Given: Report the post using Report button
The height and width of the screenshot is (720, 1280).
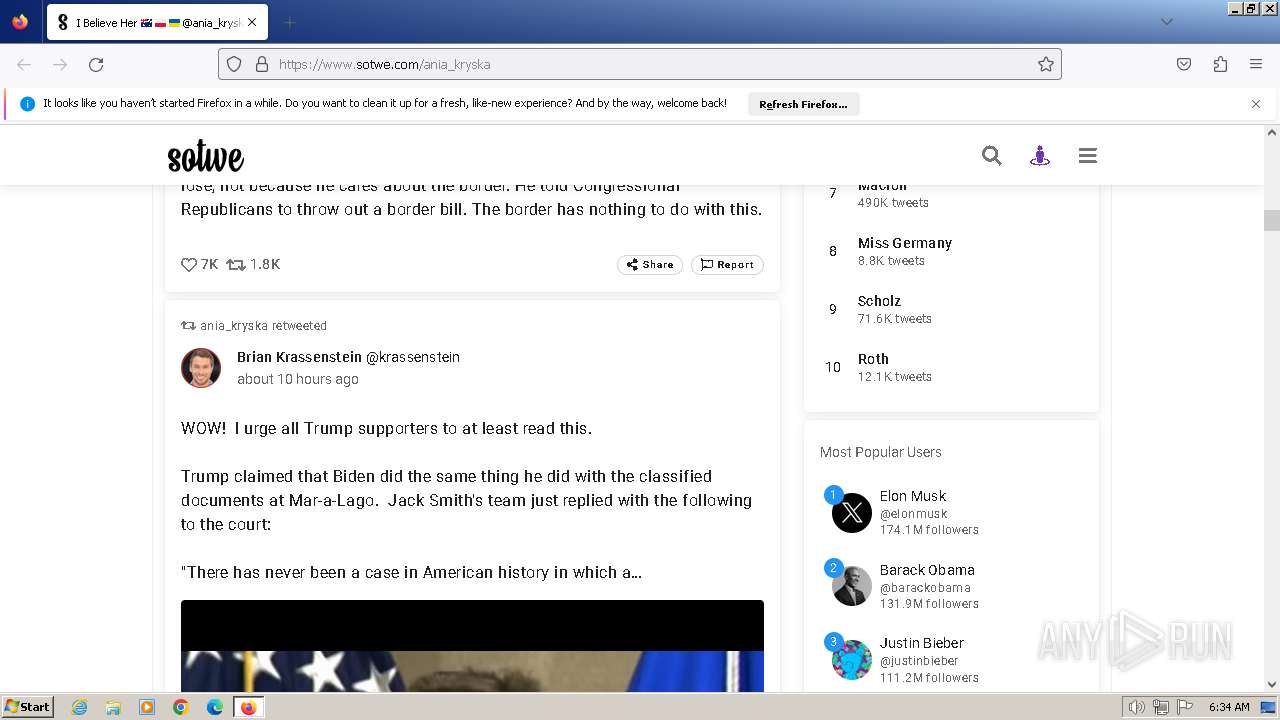Looking at the screenshot, I should [727, 265].
